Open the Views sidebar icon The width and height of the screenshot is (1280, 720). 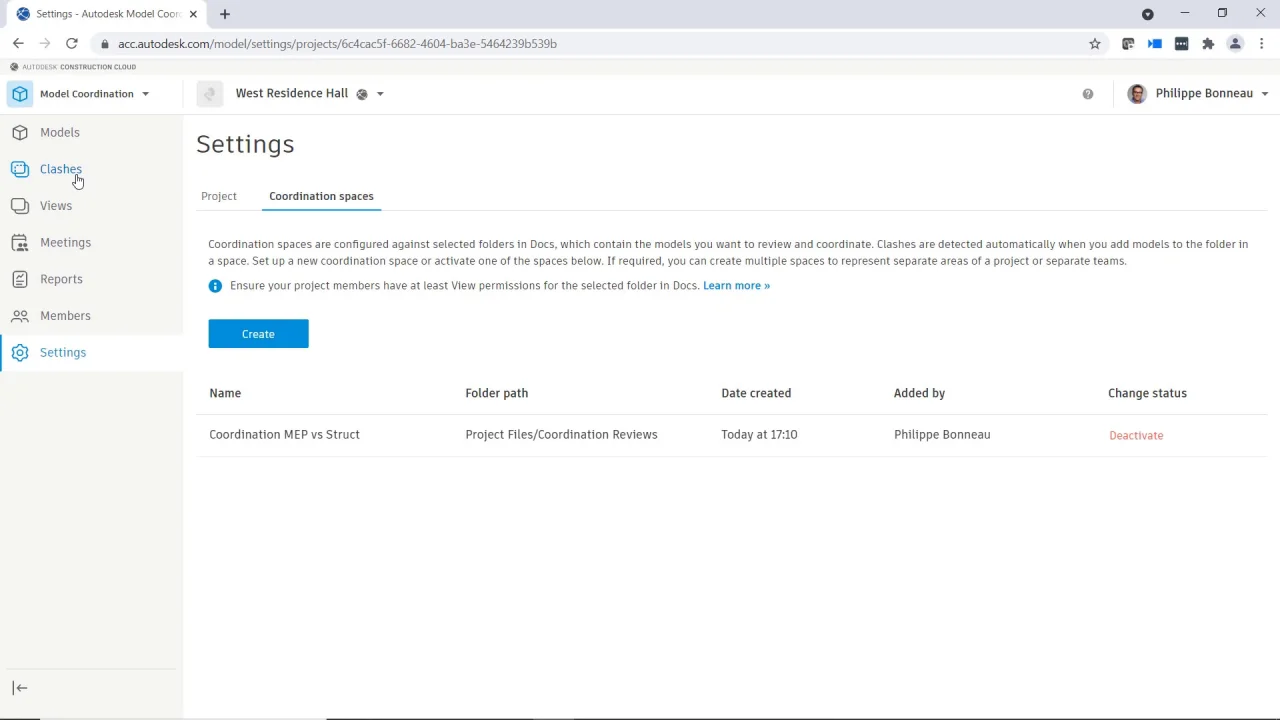tap(20, 206)
